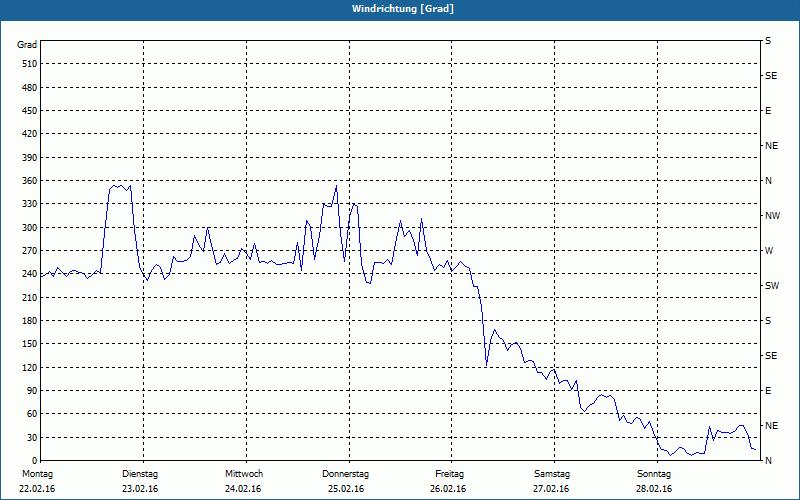Viewport: 800px width, 500px height.
Task: Click the topmost S compass label
Action: [768, 41]
